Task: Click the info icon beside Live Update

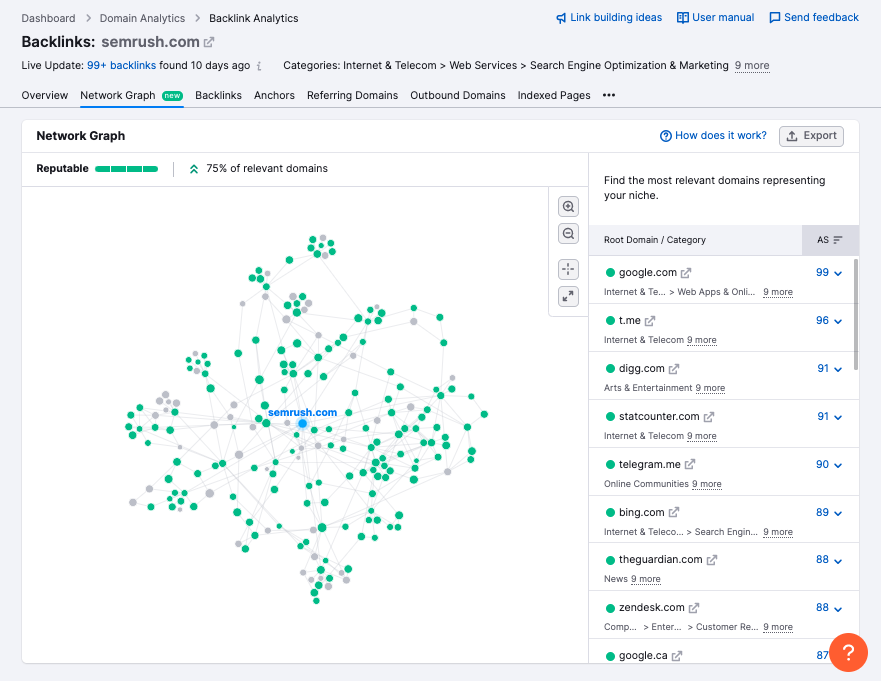Action: [259, 66]
